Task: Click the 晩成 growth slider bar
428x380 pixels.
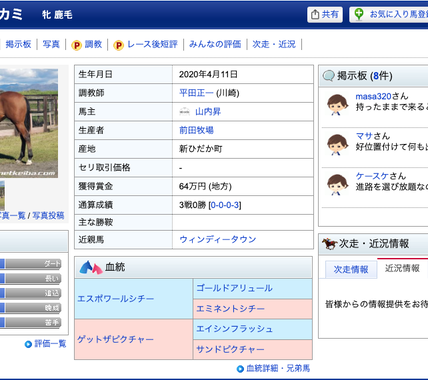Action: pyautogui.click(x=31, y=308)
